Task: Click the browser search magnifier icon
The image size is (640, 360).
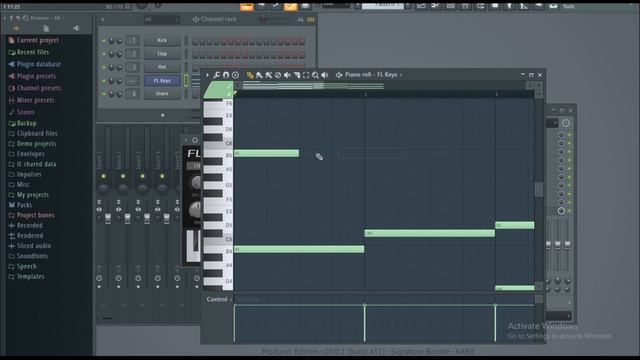Action: tap(25, 18)
